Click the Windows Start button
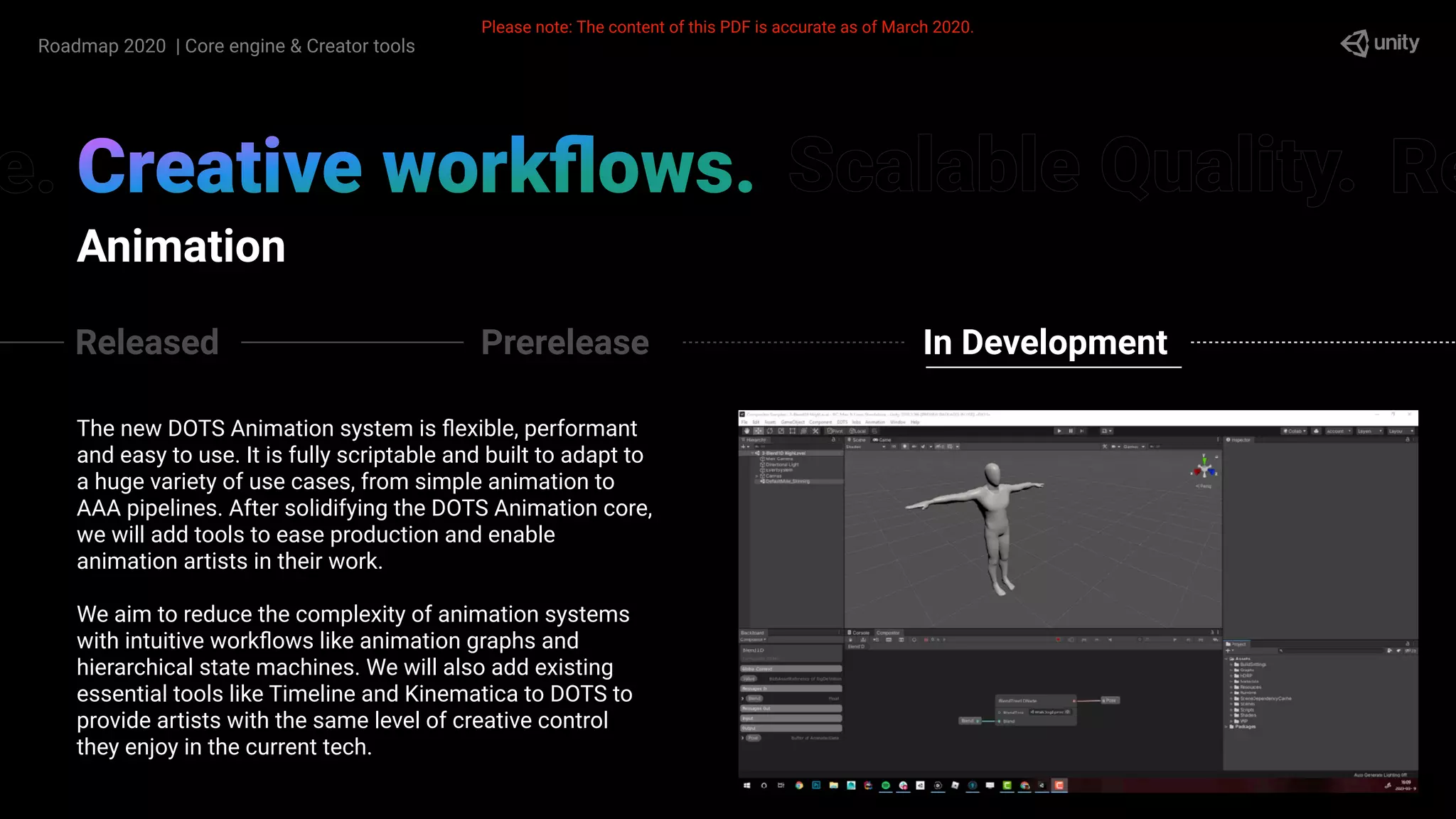 pos(746,786)
